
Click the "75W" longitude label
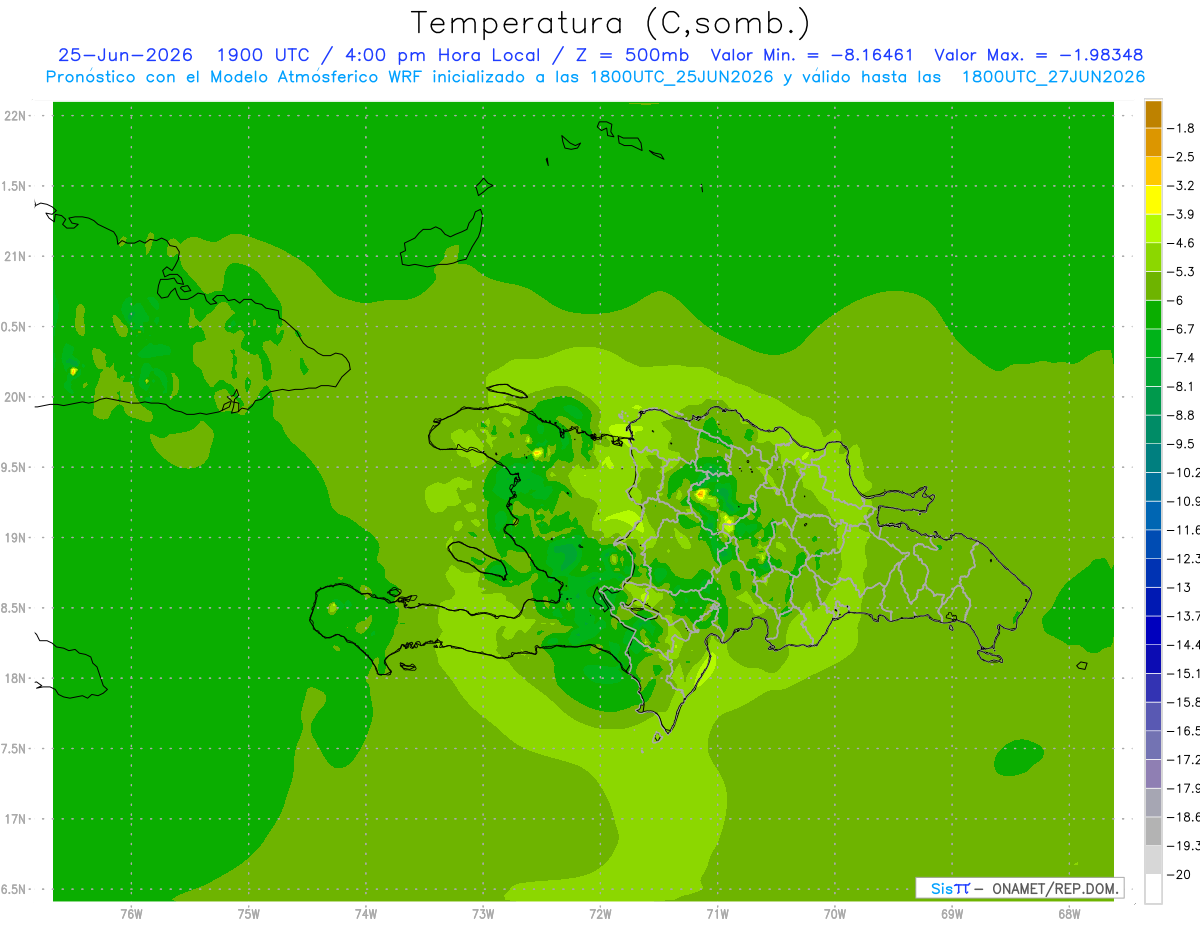(249, 913)
